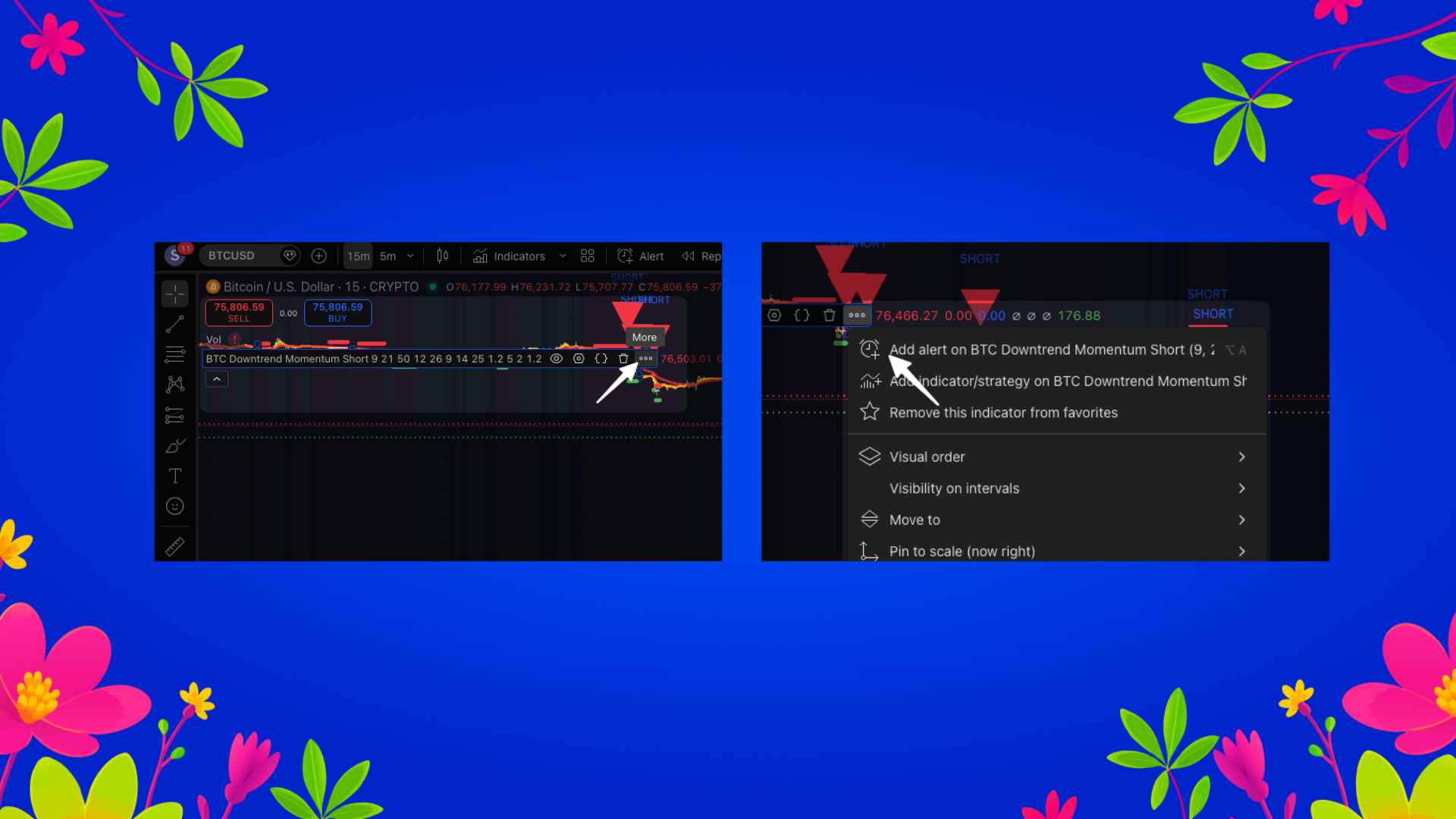Open candlestick chart style selector
This screenshot has width=1456, height=819.
[443, 256]
